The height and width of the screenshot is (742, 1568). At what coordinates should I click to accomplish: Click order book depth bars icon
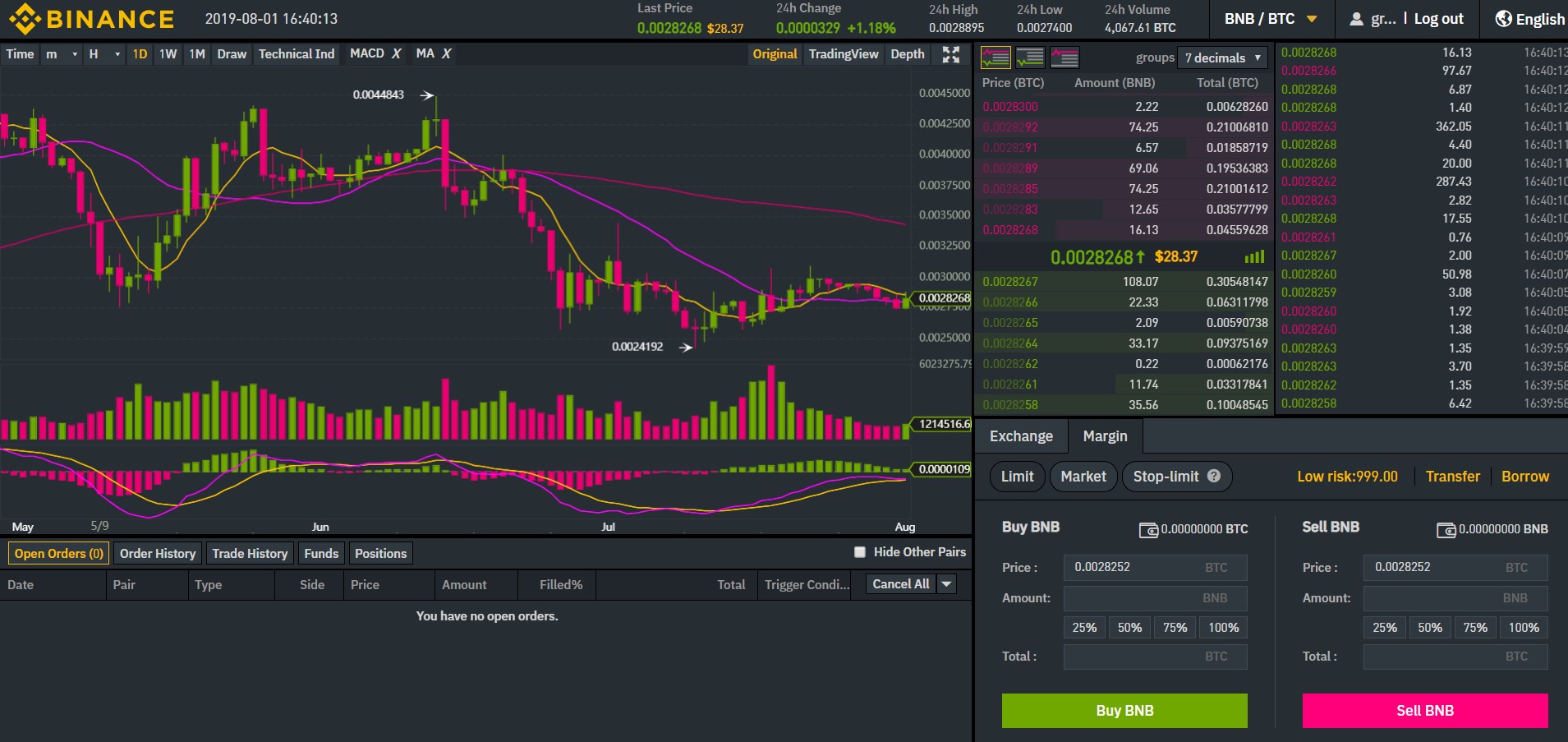(1254, 257)
